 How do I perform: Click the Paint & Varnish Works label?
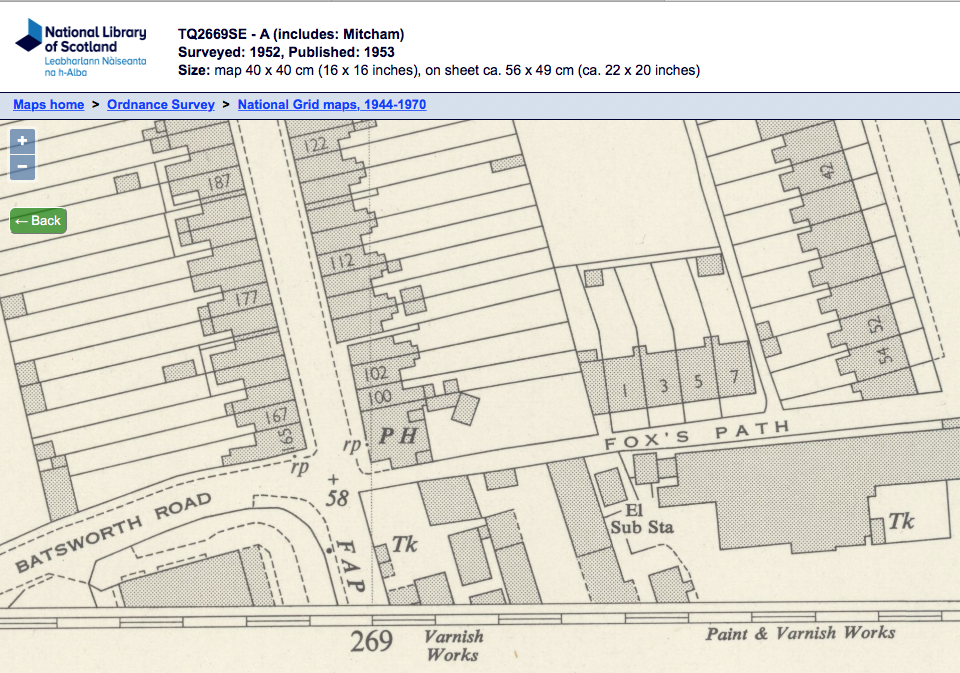801,632
